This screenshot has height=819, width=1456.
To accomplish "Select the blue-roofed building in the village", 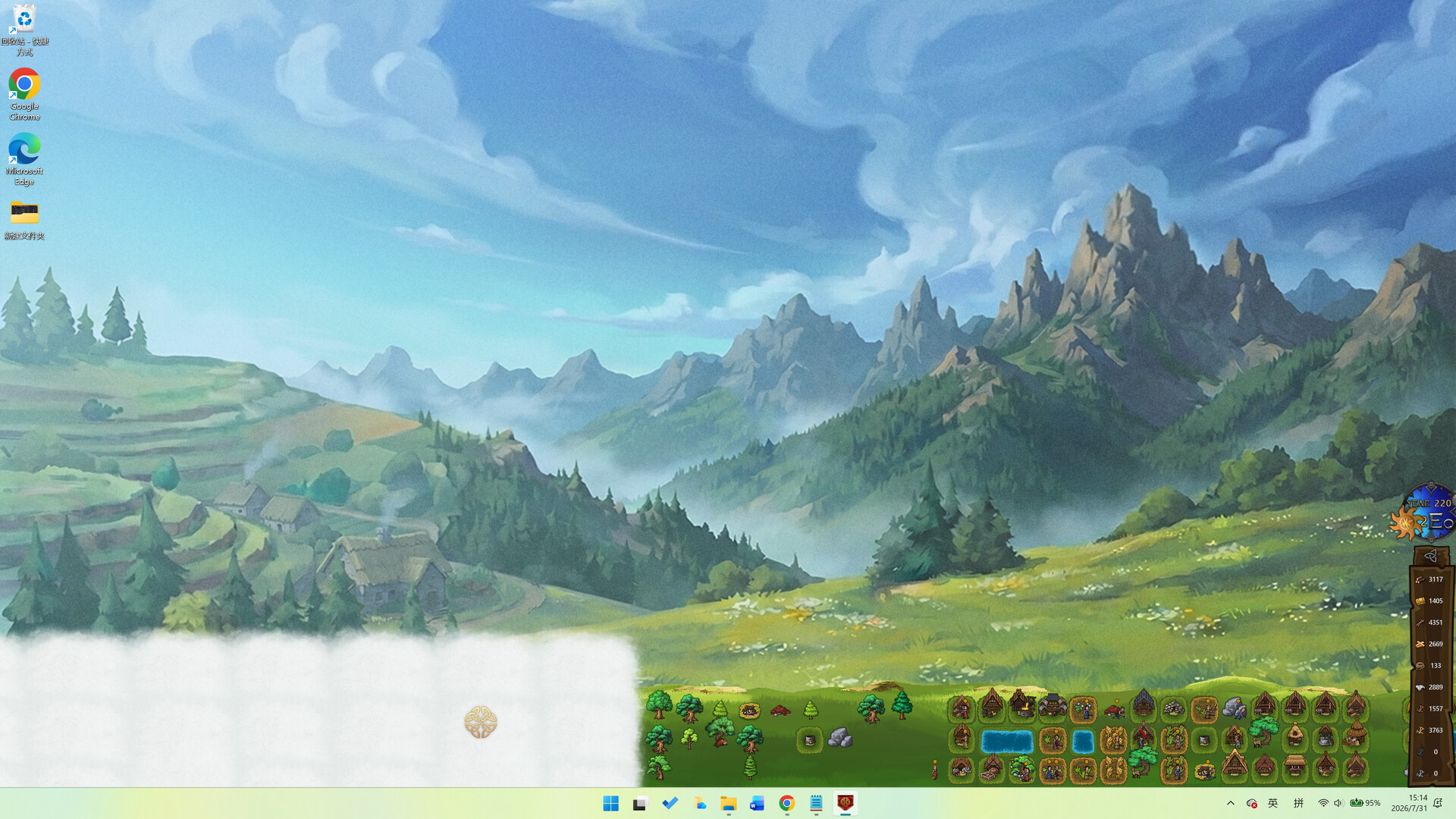I will pos(1144,702).
